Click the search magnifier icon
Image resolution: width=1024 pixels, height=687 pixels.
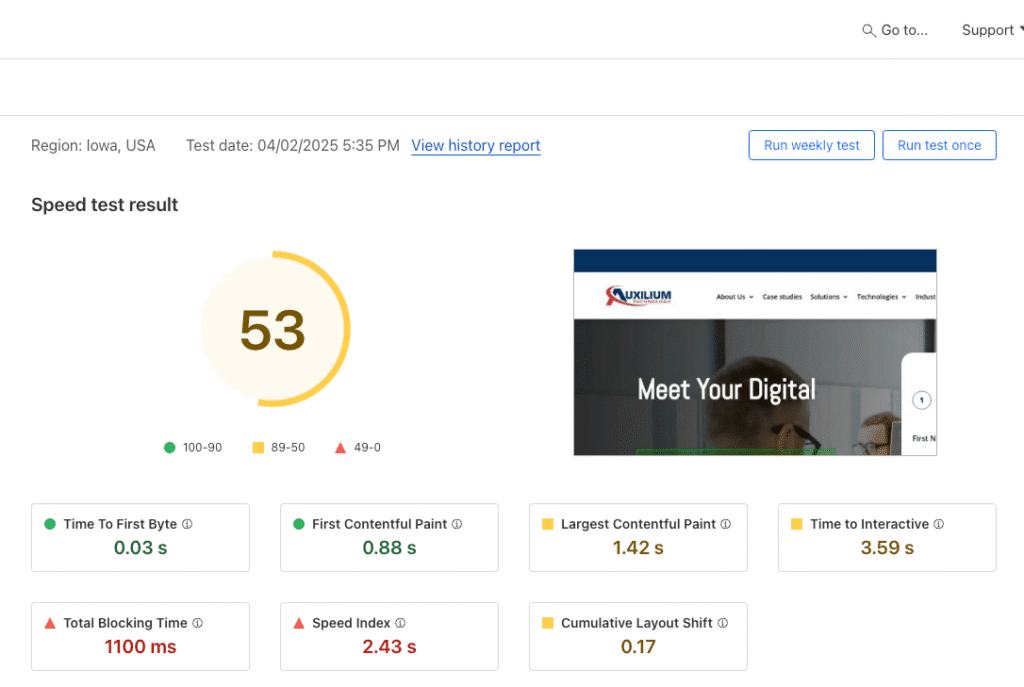869,31
